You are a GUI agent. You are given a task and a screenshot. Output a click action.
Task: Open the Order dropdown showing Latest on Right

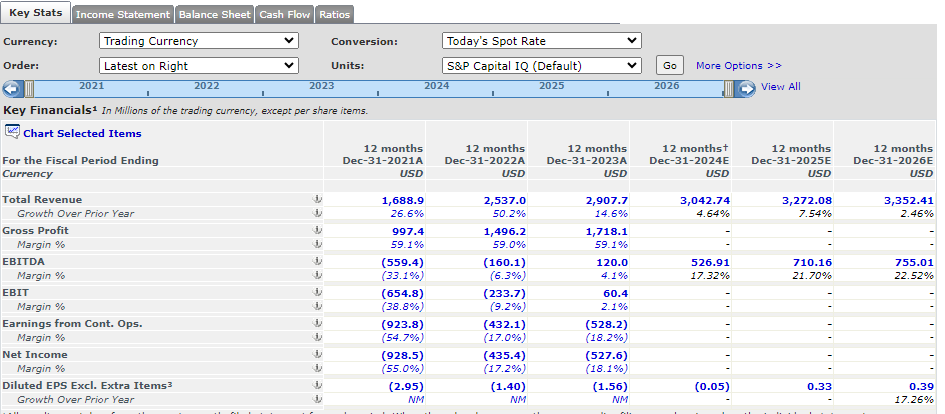coord(199,66)
